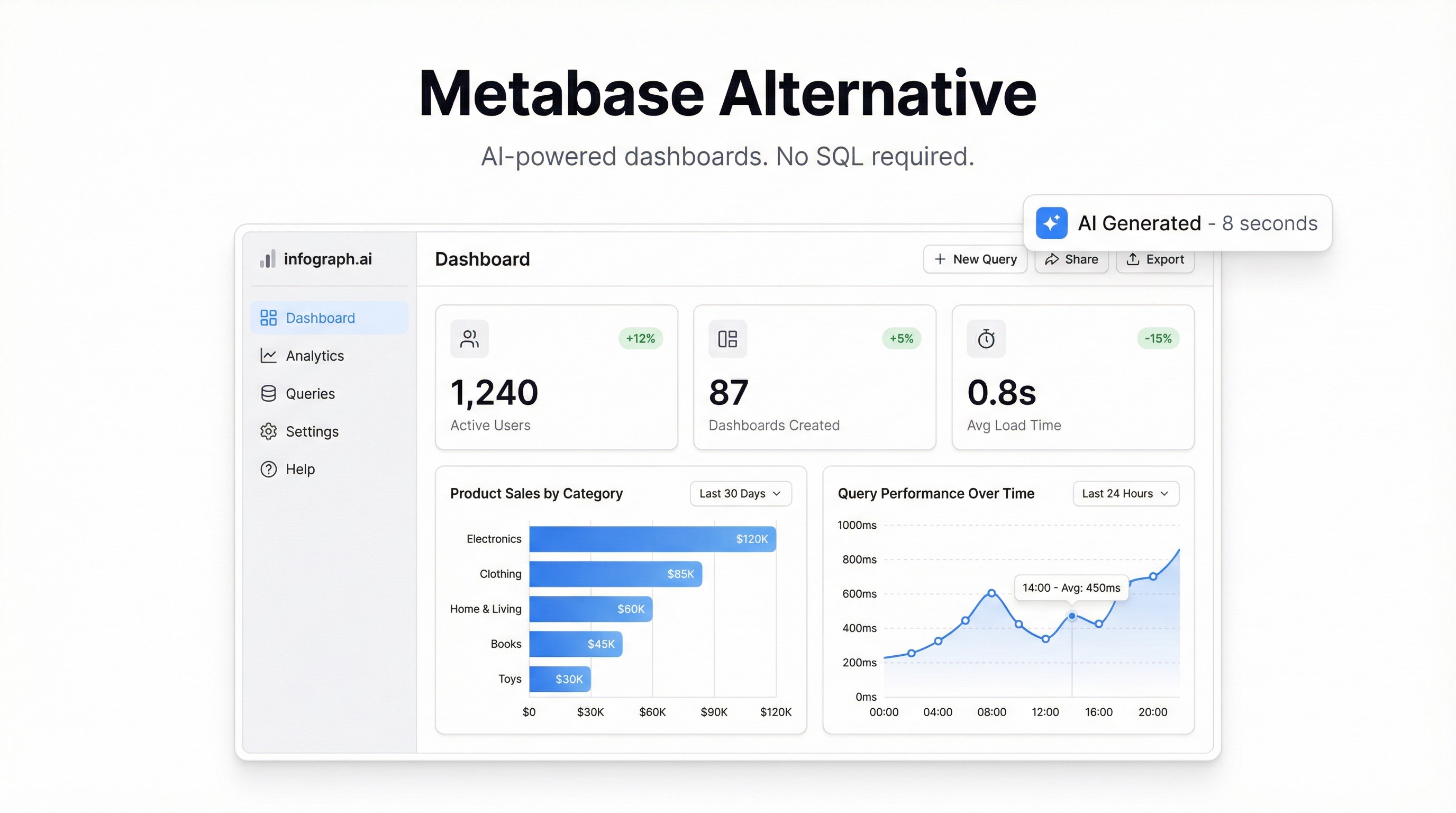Click the AI Generated sparkle icon
Image resolution: width=1456 pixels, height=813 pixels.
[x=1051, y=223]
